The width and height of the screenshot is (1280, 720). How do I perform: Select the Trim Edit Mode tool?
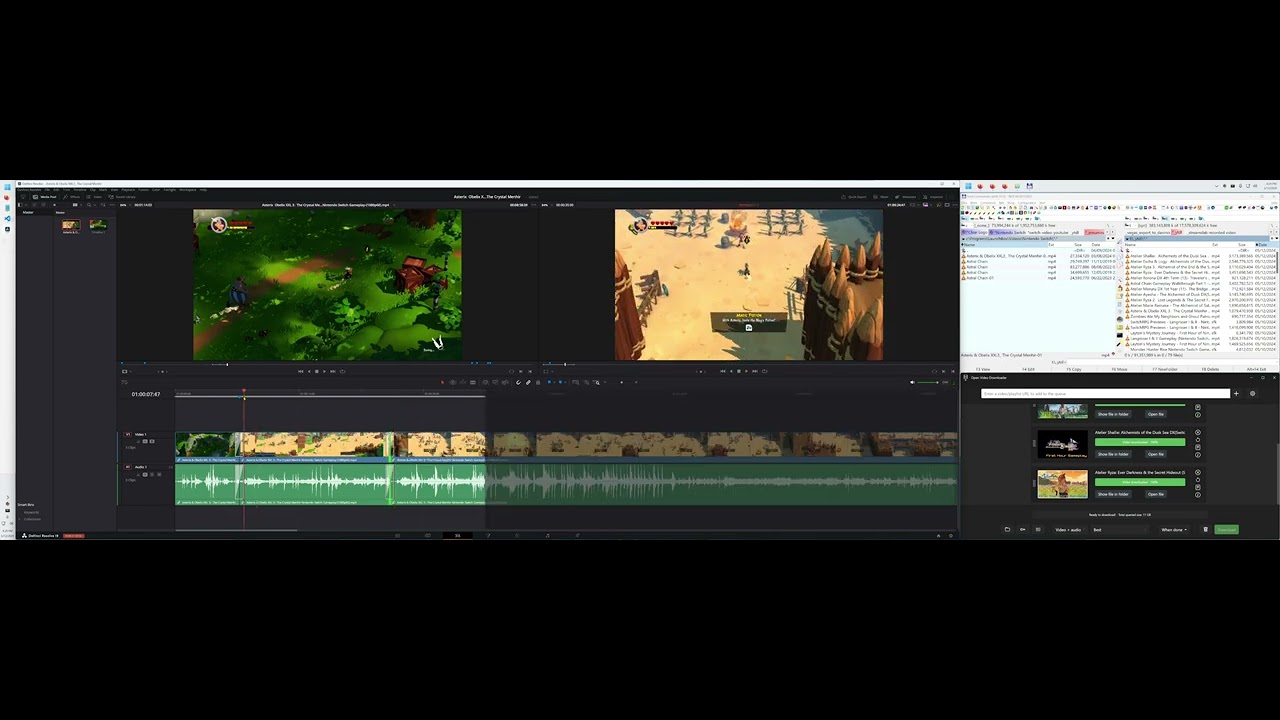click(x=453, y=382)
